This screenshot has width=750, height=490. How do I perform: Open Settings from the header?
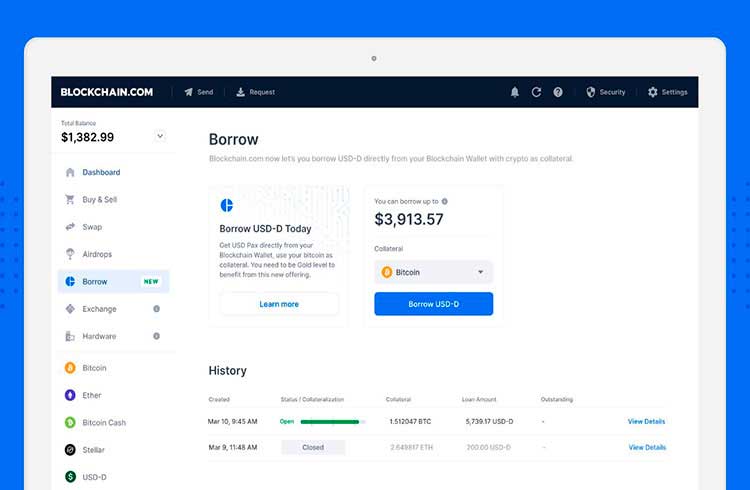[x=674, y=92]
